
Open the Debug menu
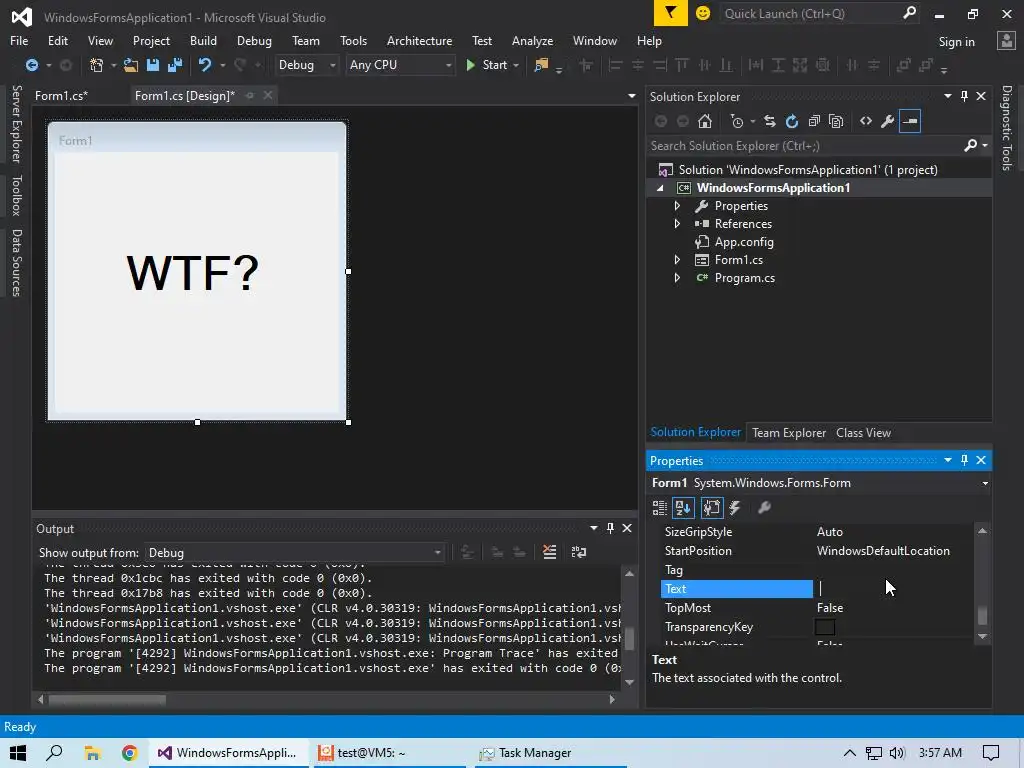(x=254, y=40)
